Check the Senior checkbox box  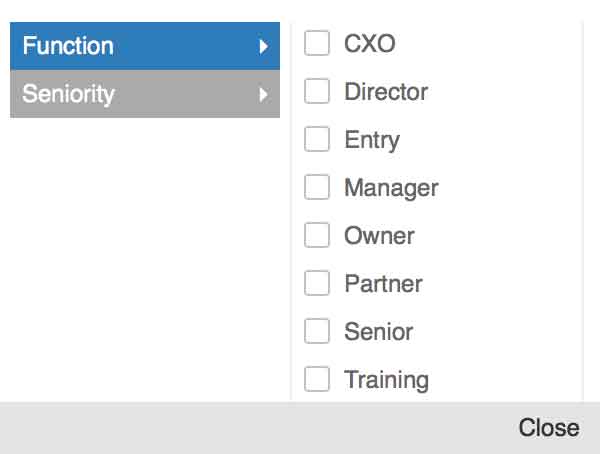click(x=317, y=332)
